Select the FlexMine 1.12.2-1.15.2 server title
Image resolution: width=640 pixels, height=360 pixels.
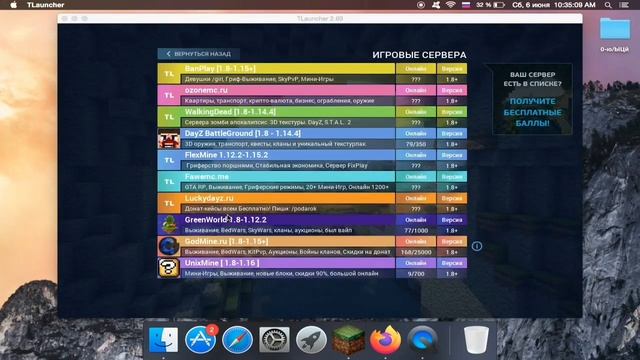coord(226,155)
